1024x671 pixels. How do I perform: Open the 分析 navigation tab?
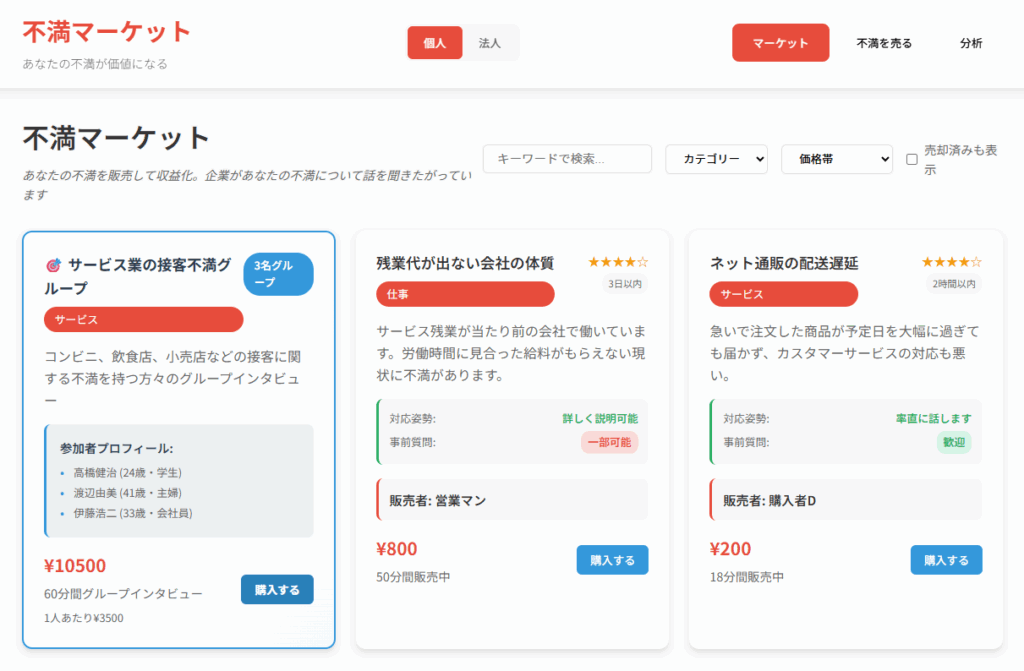click(970, 43)
